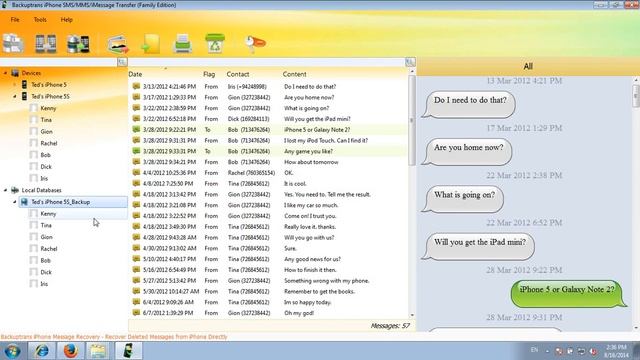640x360 pixels.
Task: Collapse the Devices tree node
Action: click(5, 73)
